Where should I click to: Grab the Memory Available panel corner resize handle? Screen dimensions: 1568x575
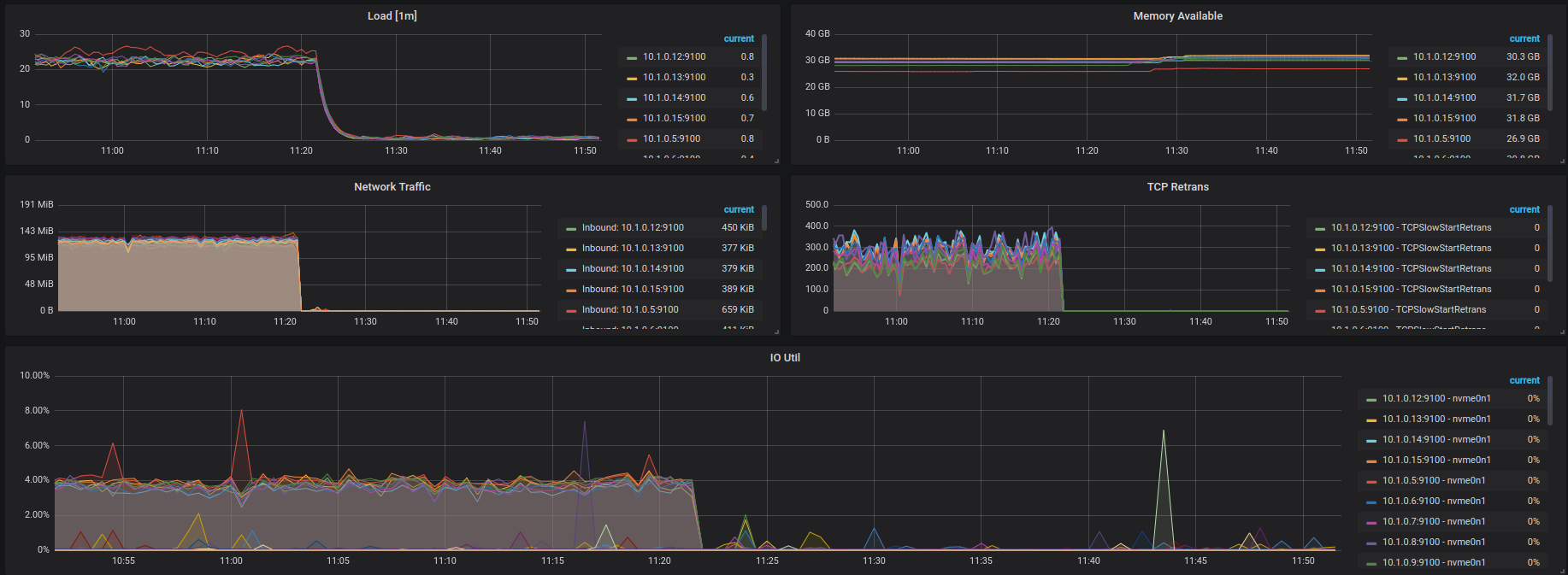1562,161
